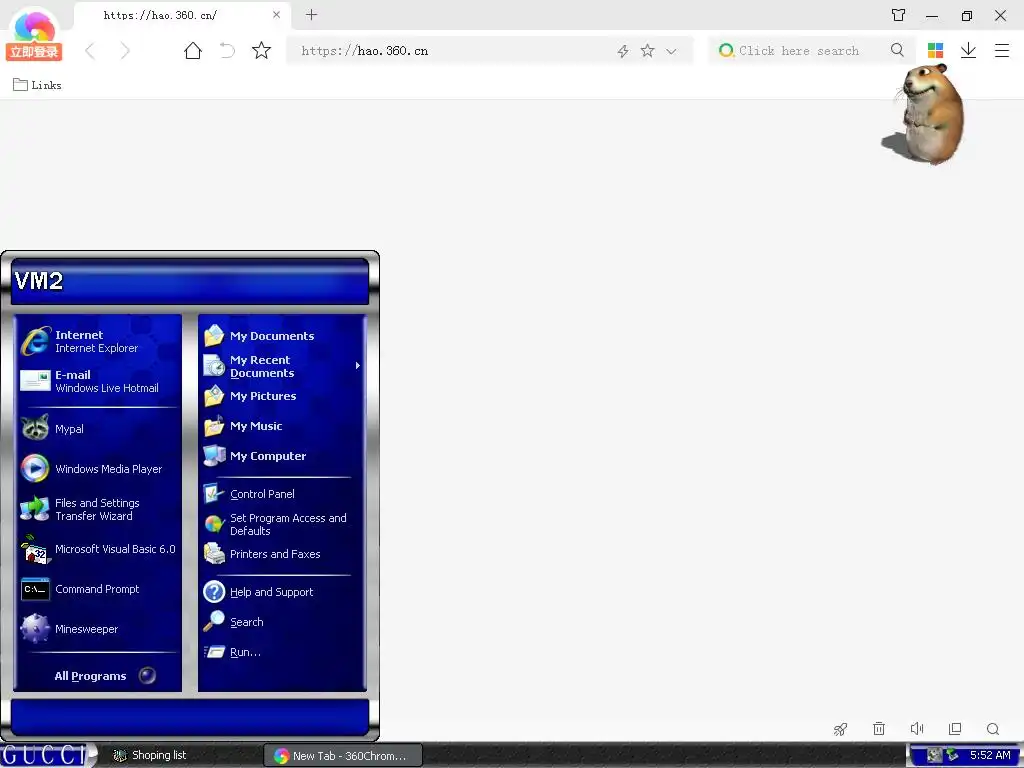Launch Mypal from Start menu
Image resolution: width=1024 pixels, height=768 pixels.
pyautogui.click(x=98, y=428)
